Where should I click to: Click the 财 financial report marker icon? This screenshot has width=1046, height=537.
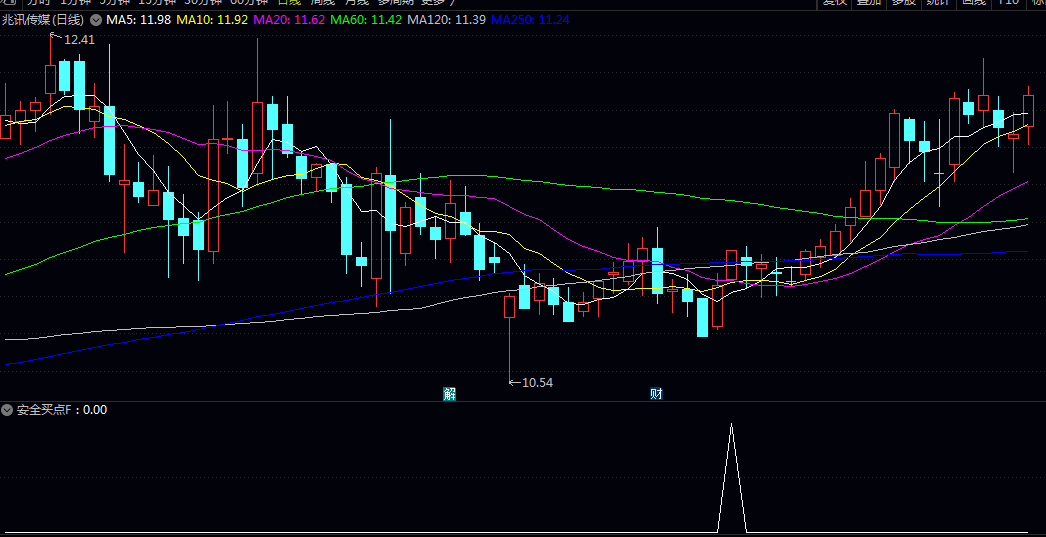tap(656, 394)
